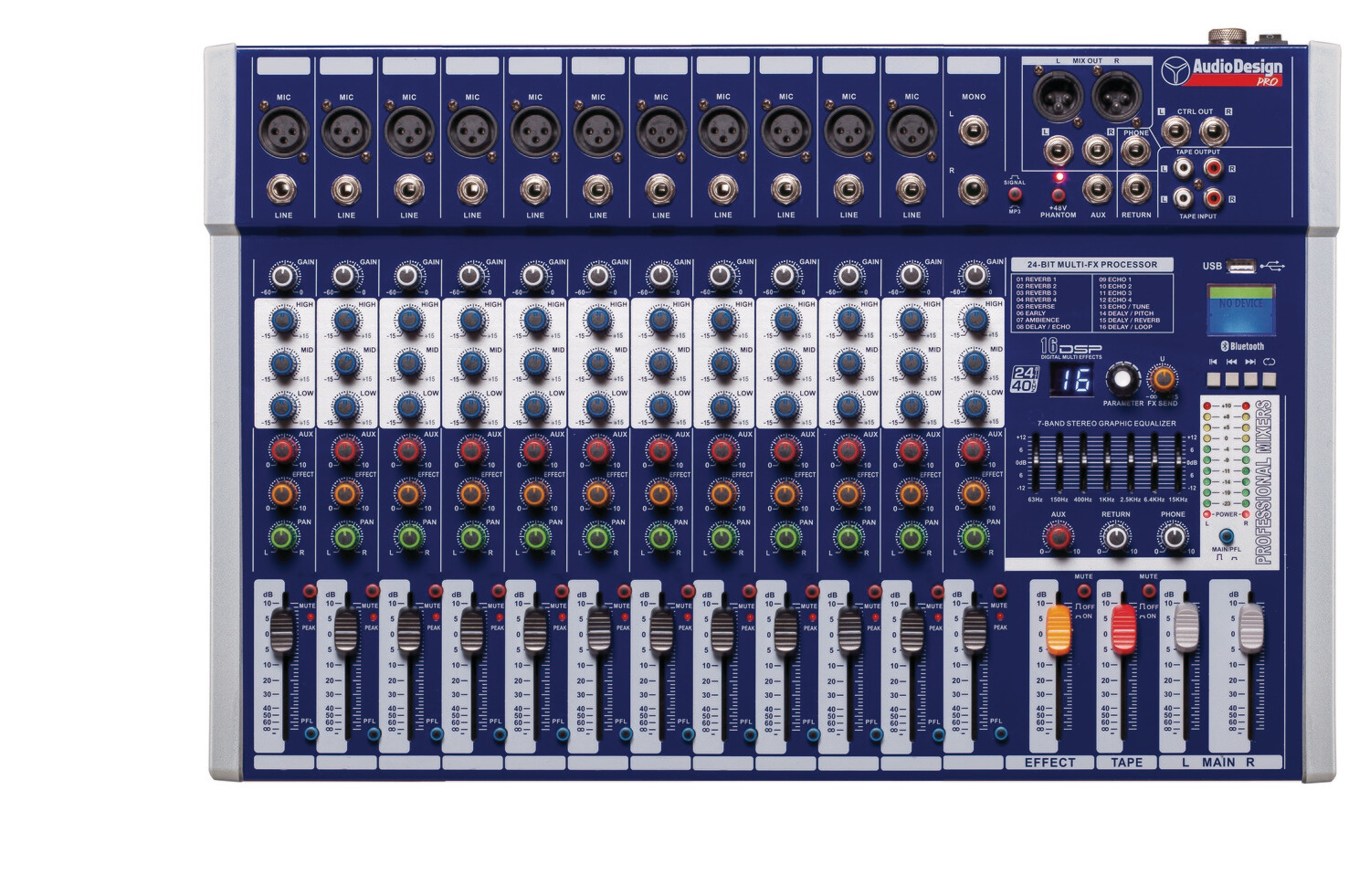Click the PARAMETER knob
The image size is (1370, 896).
(x=1122, y=379)
